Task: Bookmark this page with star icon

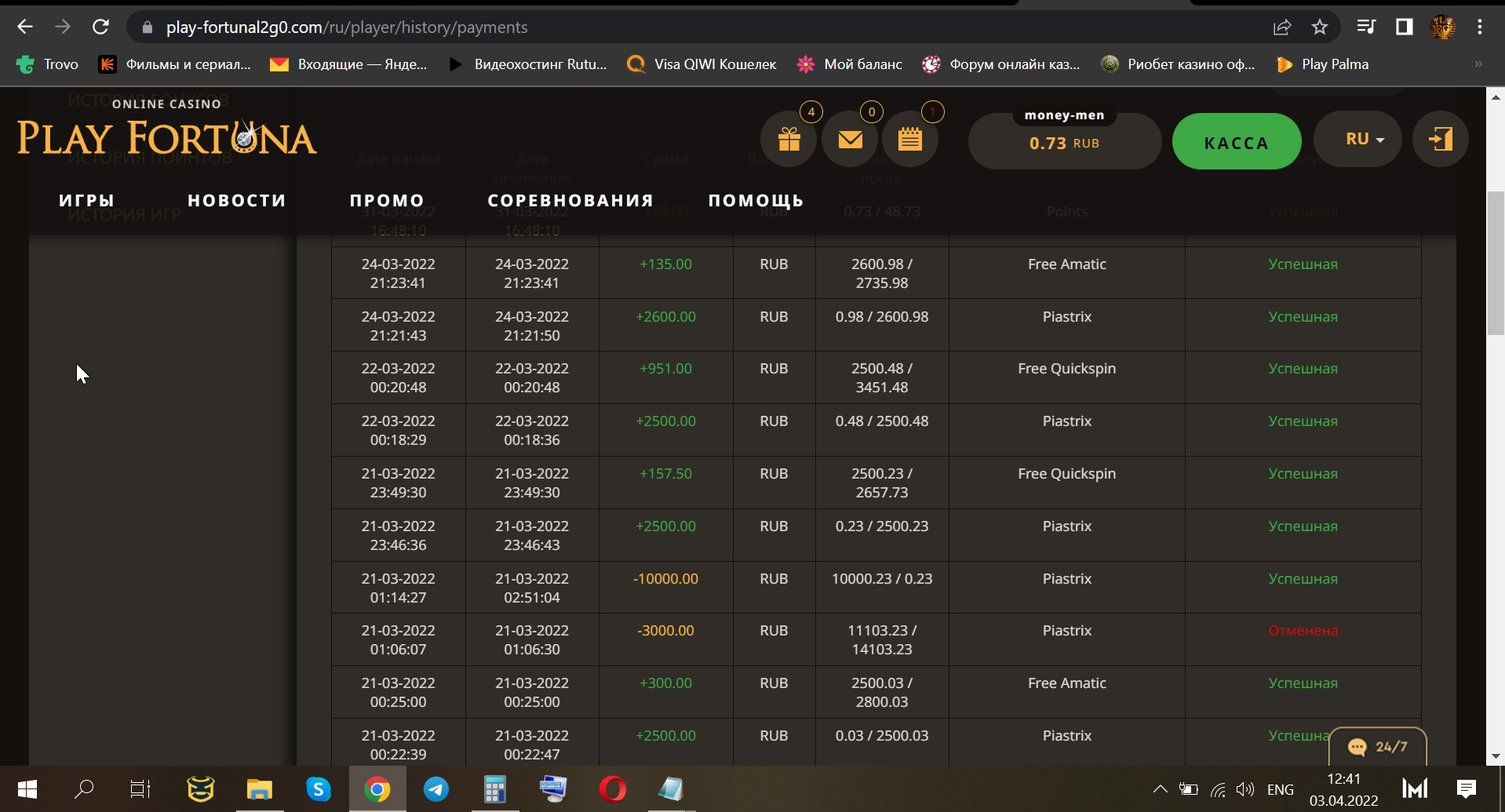Action: [x=1320, y=27]
